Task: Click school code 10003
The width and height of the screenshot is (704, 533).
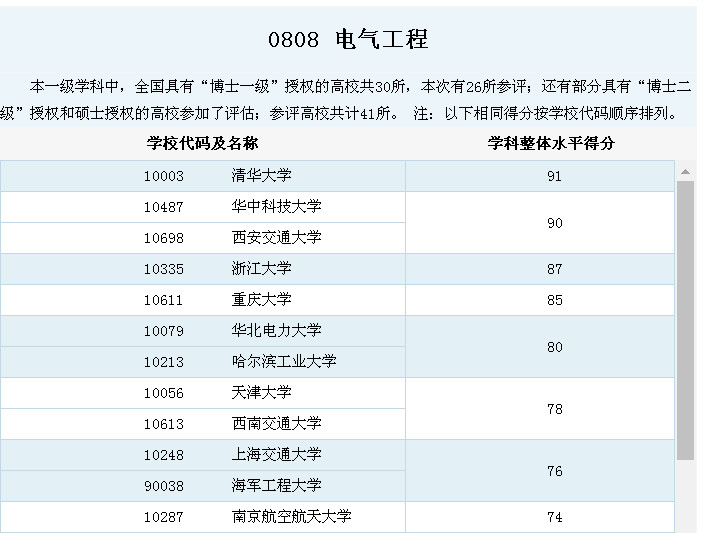Action: 163,176
